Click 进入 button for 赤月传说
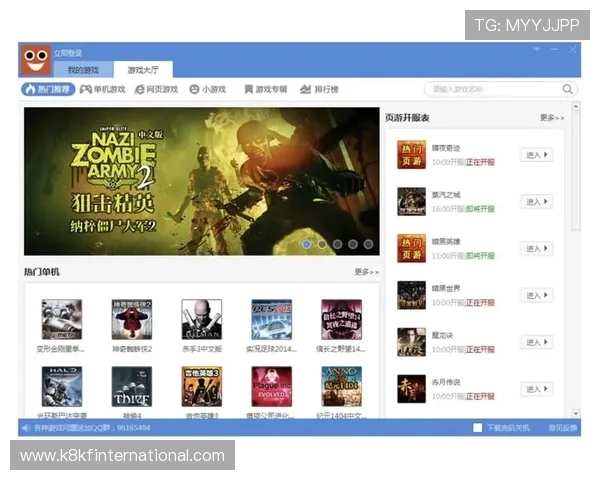This screenshot has height=480, width=600. tap(536, 389)
